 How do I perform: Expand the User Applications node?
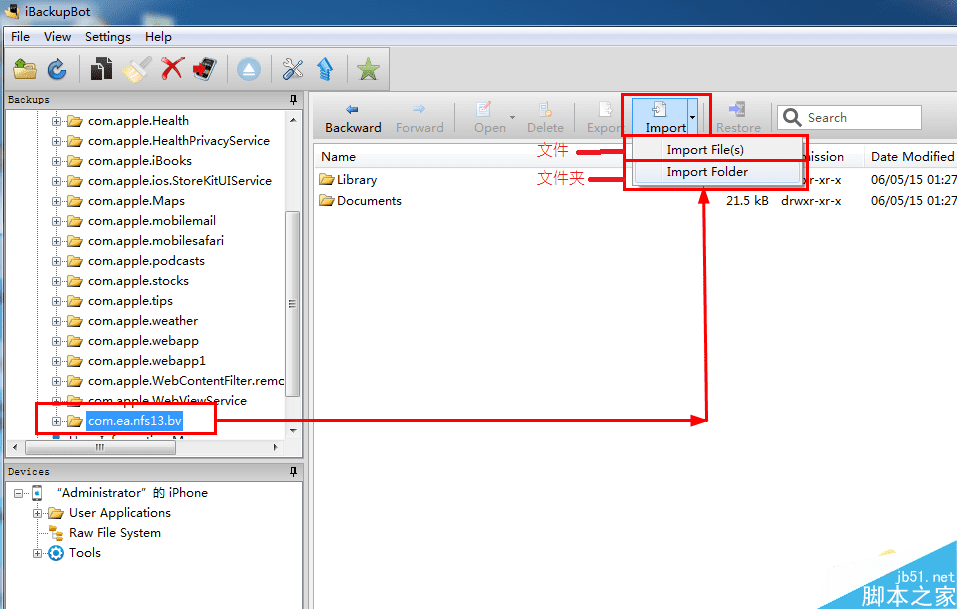[x=37, y=513]
